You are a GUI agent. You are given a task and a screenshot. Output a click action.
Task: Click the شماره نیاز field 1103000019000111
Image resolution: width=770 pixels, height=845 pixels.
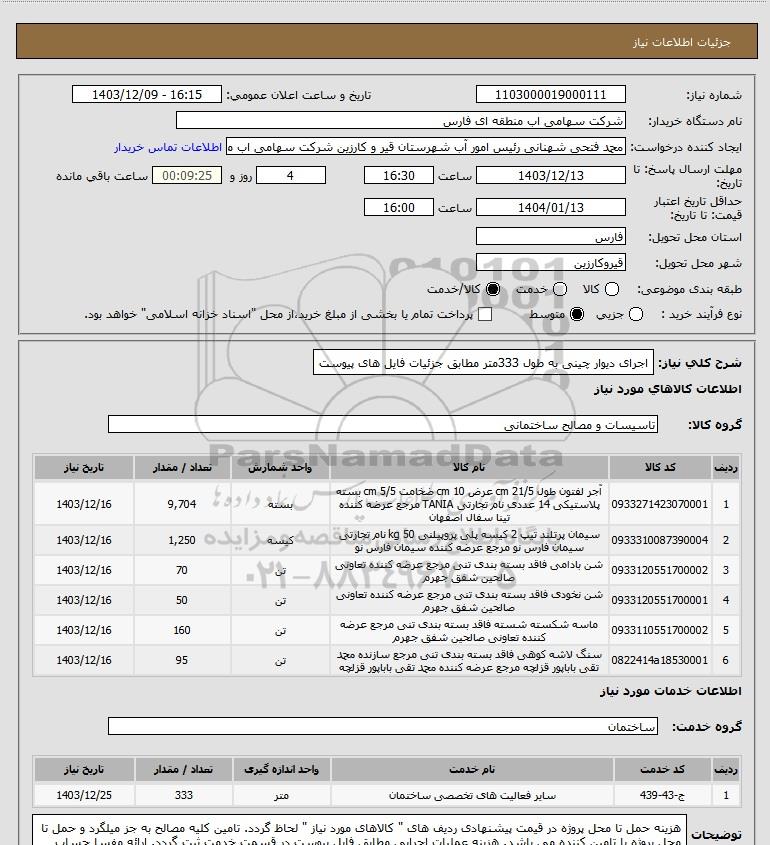pyautogui.click(x=551, y=94)
